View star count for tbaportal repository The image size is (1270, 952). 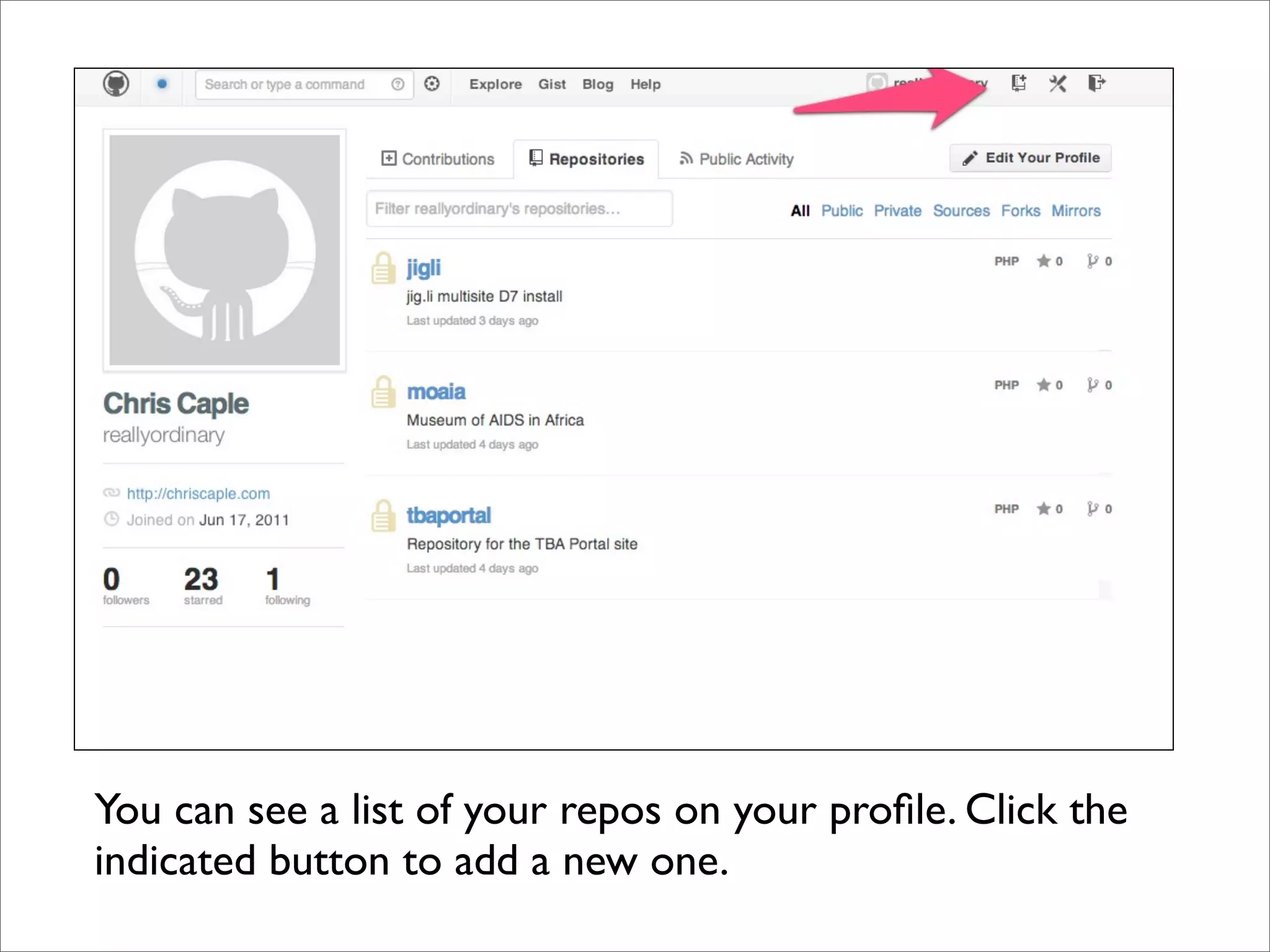point(1050,509)
